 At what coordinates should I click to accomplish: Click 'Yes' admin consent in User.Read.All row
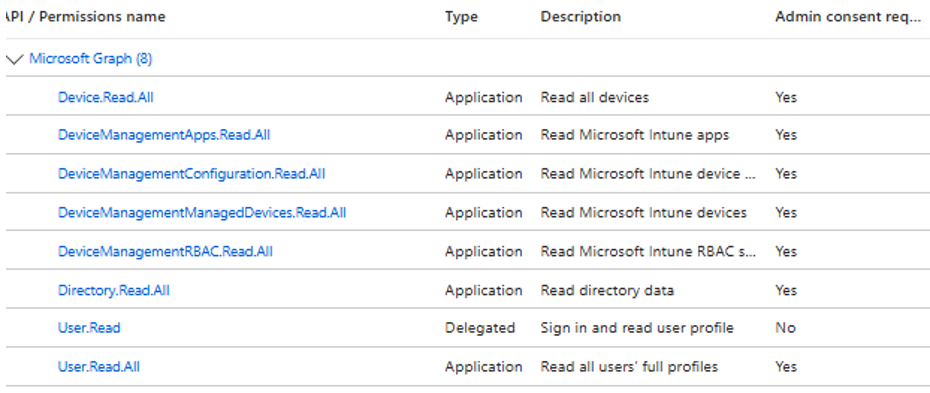click(786, 366)
